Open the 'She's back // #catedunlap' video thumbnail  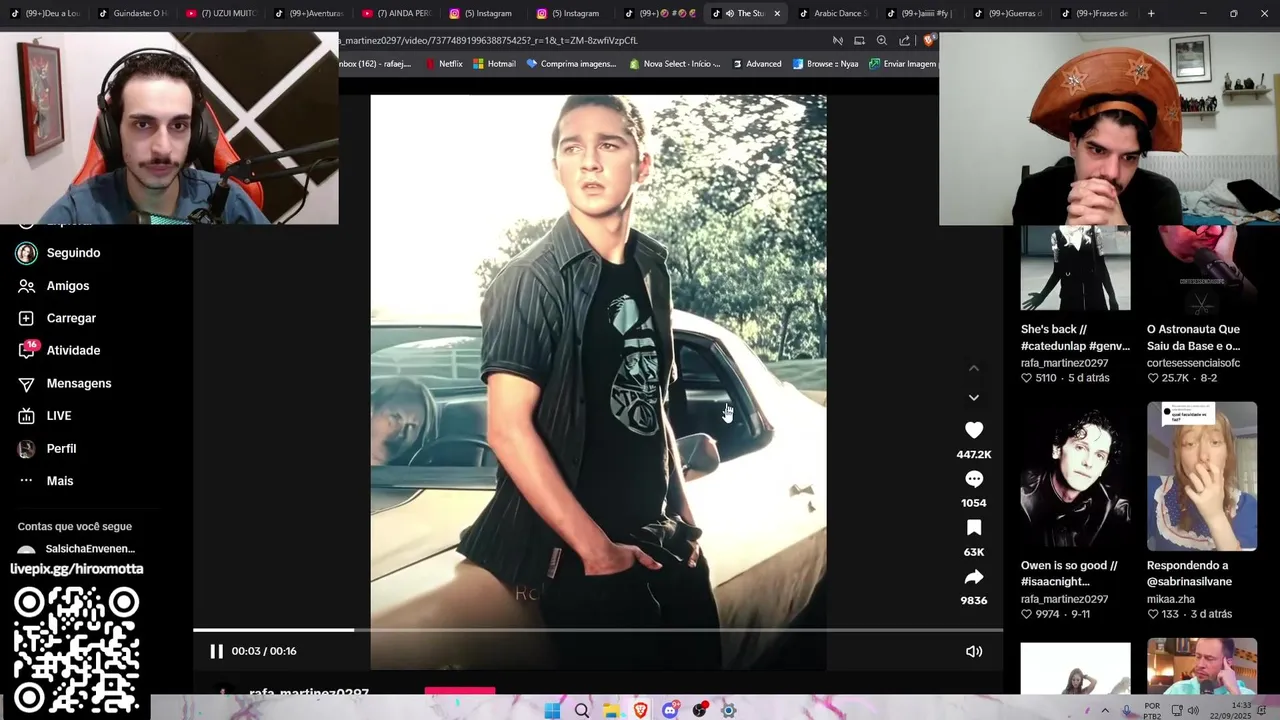[x=1075, y=268]
